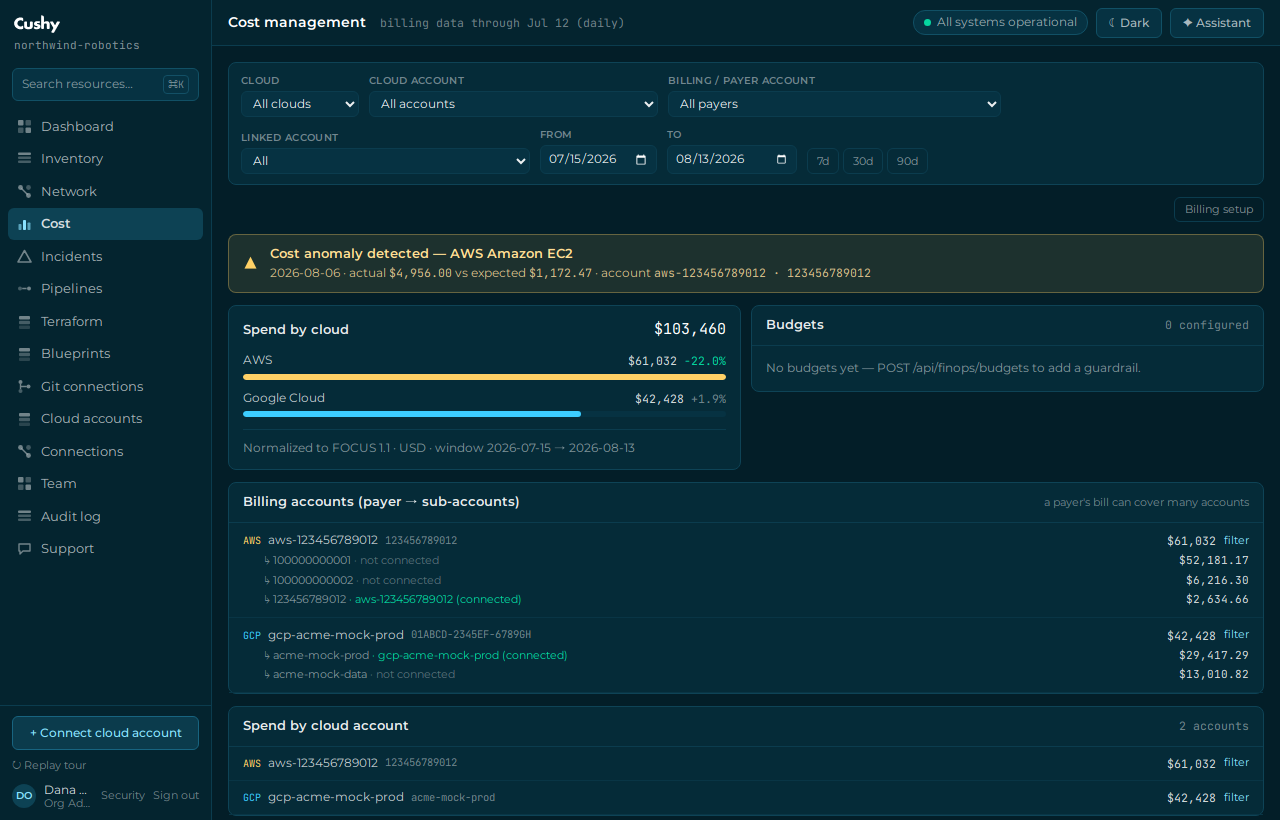Open the Linked account dropdown
This screenshot has width=1280, height=820.
385,161
